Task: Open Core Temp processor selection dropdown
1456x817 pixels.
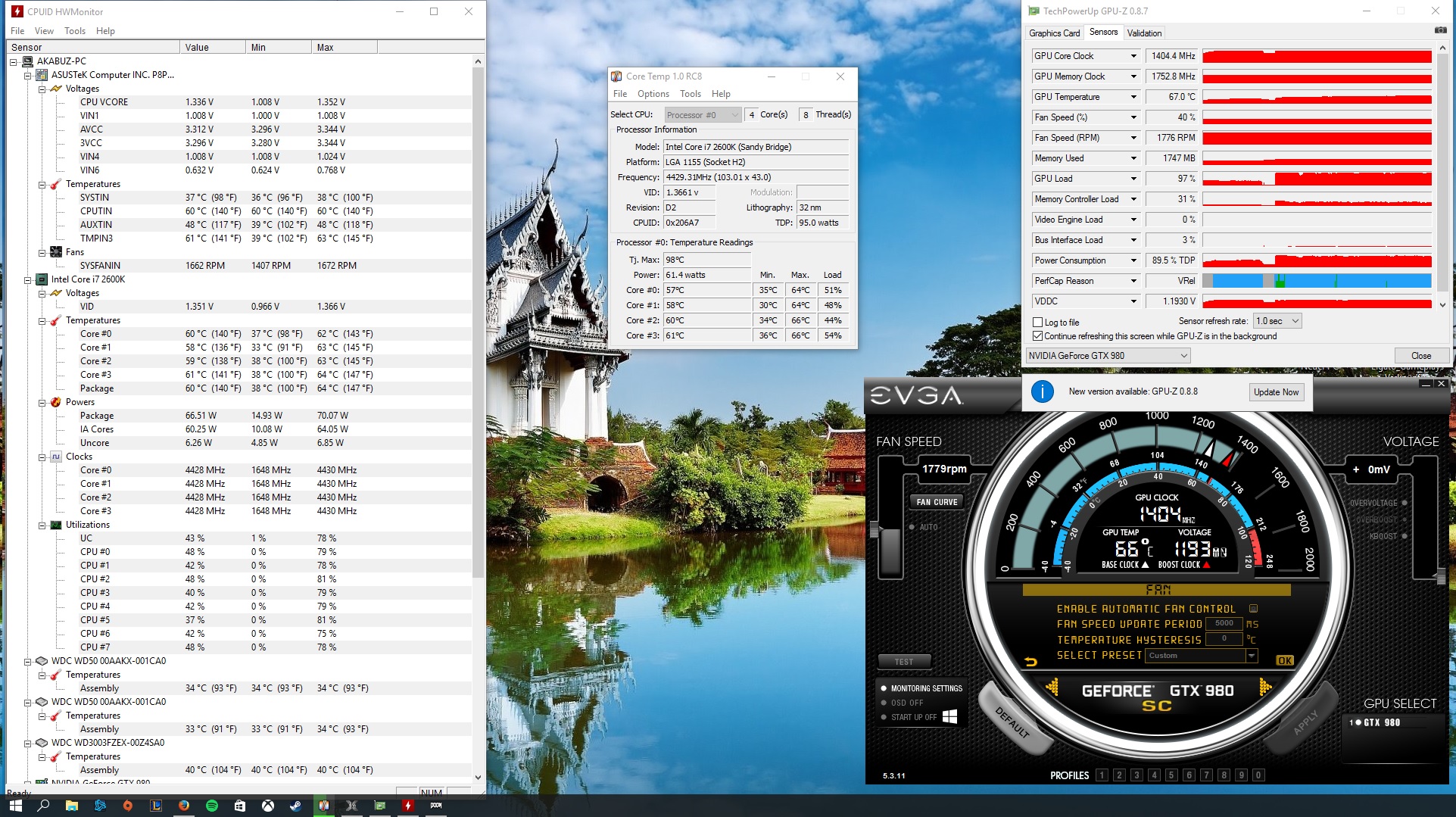Action: point(703,115)
